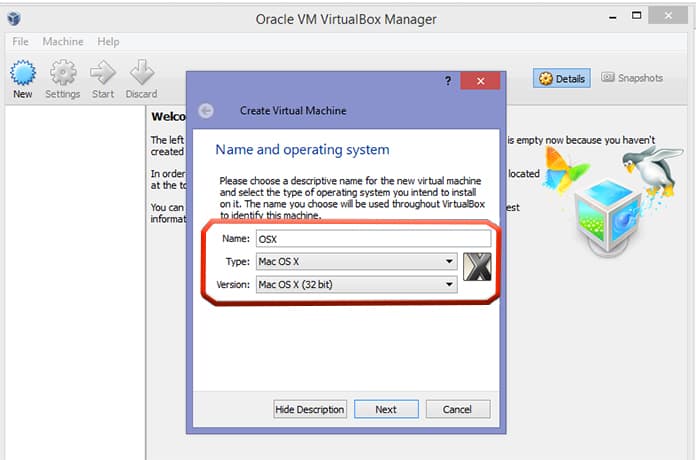696x460 pixels.
Task: Click Next to continue wizard
Action: click(x=386, y=409)
